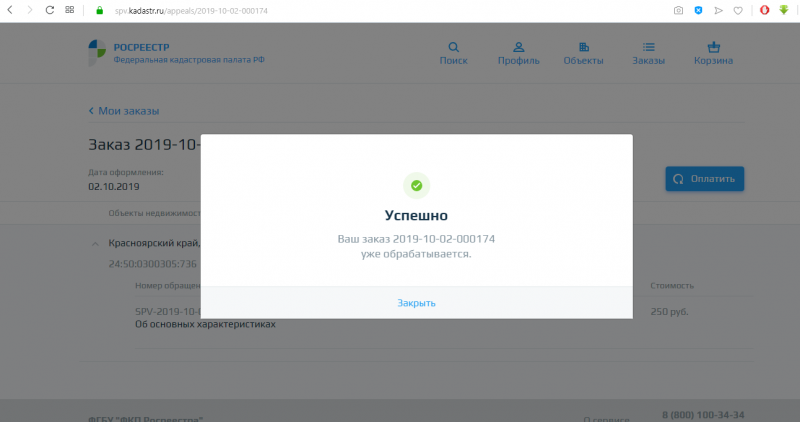Click the green padlock security icon

pos(99,10)
